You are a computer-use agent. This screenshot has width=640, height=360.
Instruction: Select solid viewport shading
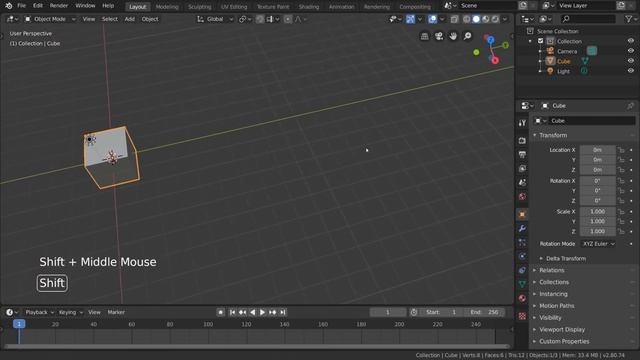pos(476,19)
